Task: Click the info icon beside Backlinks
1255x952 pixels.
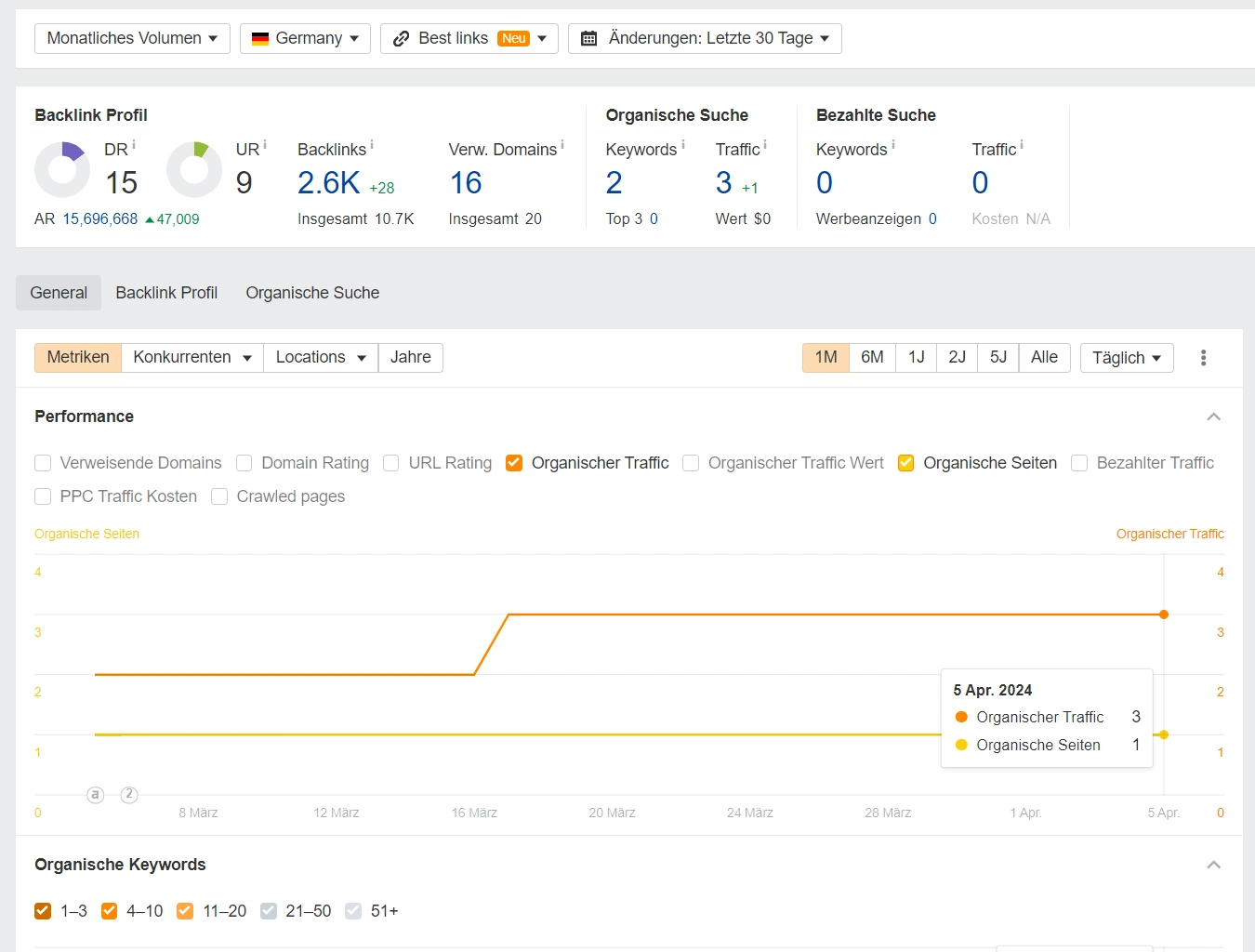Action: [372, 145]
